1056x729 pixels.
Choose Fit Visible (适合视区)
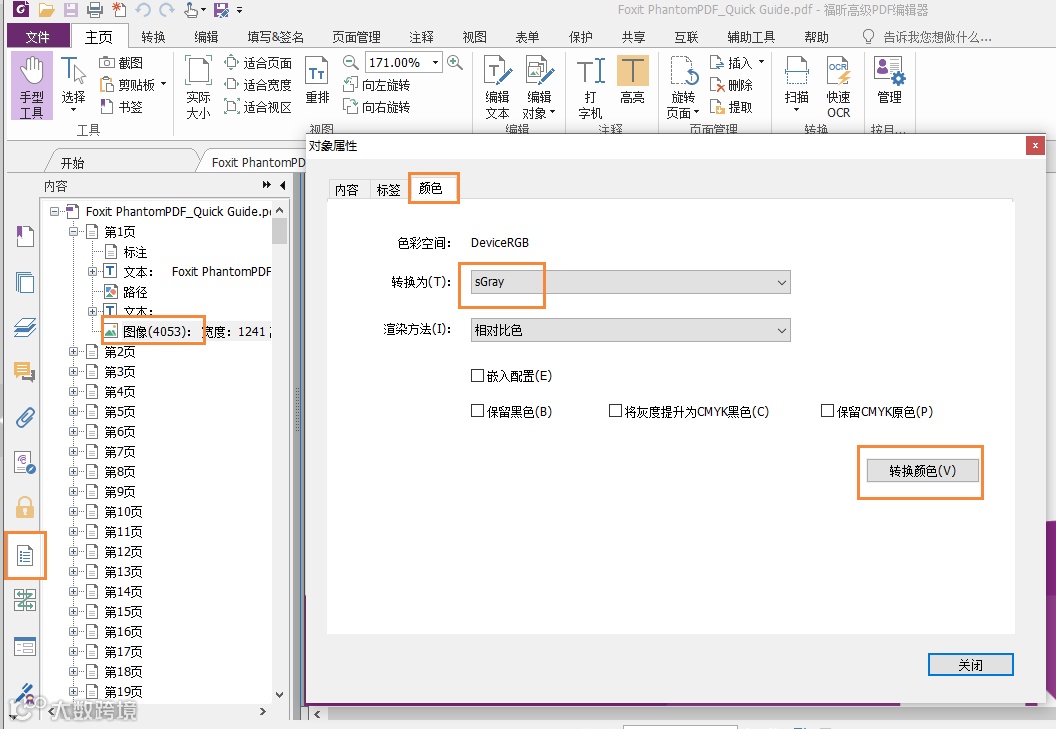(x=258, y=106)
